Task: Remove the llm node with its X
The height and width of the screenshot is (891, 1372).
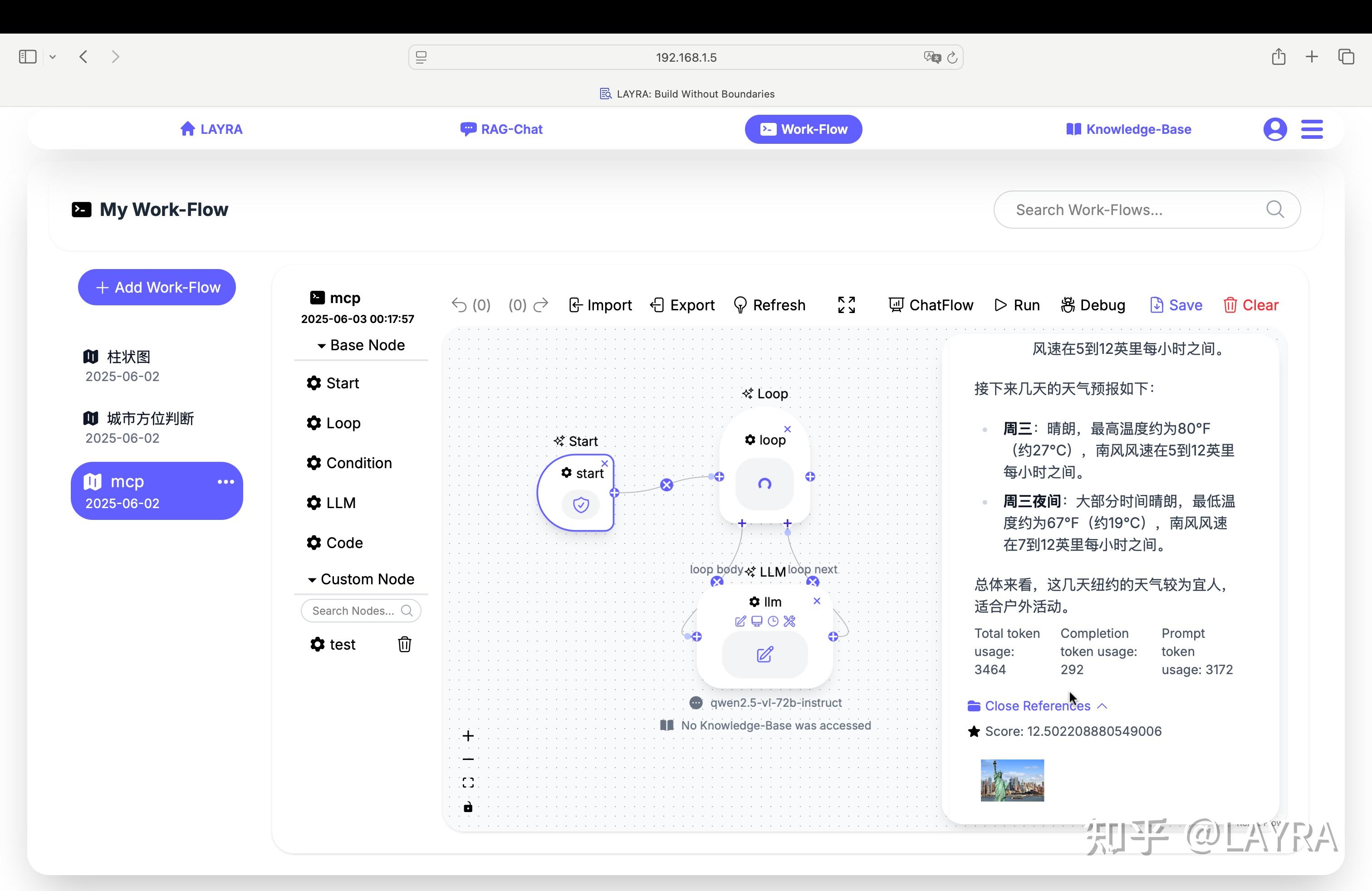Action: click(817, 601)
